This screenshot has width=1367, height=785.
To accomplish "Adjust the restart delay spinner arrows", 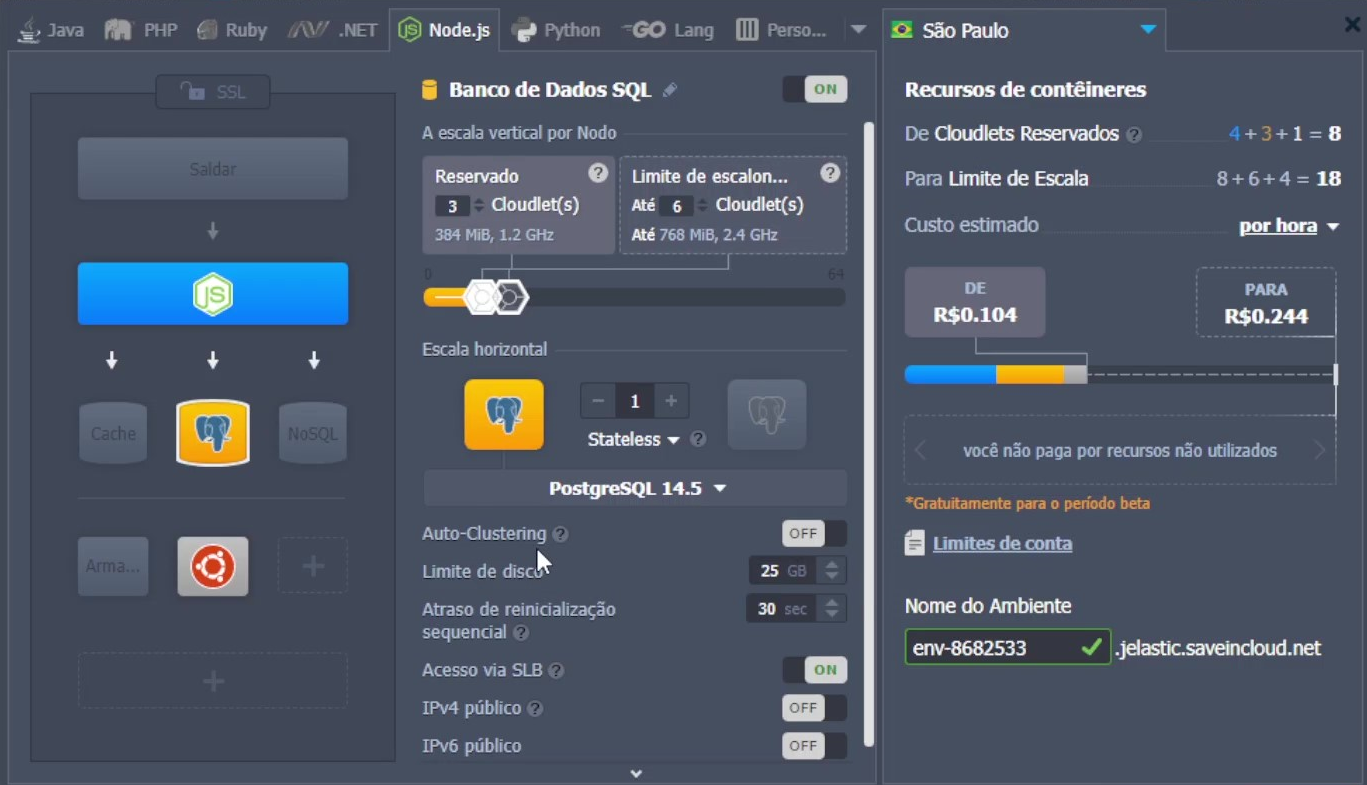I will tap(832, 609).
